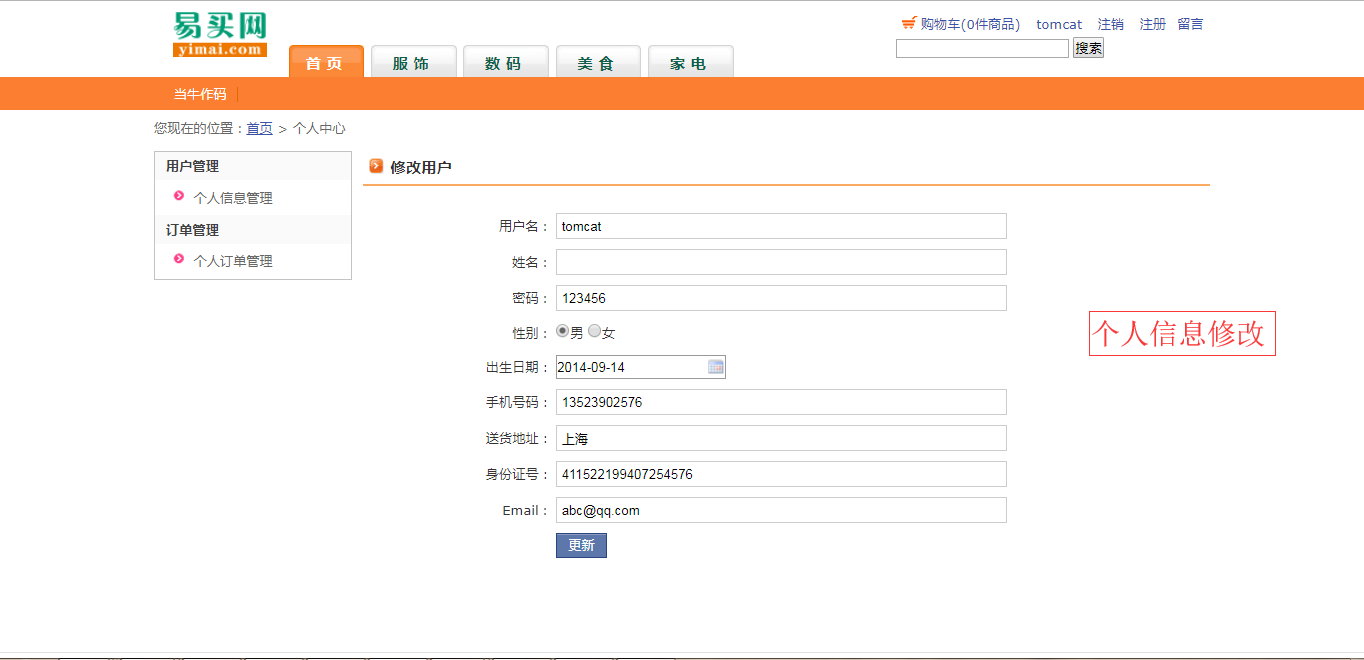Click the yimai.com site logo
1364x660 pixels.
coord(220,34)
